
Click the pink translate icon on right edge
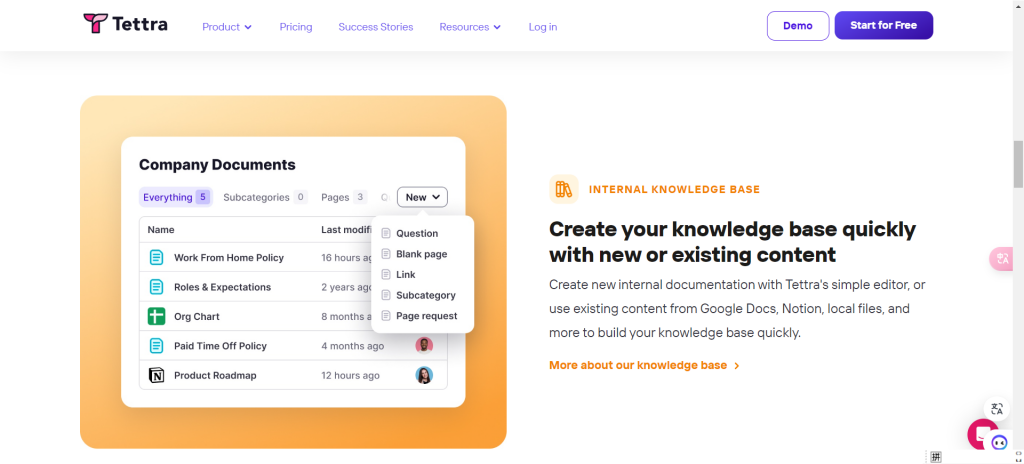point(1001,259)
